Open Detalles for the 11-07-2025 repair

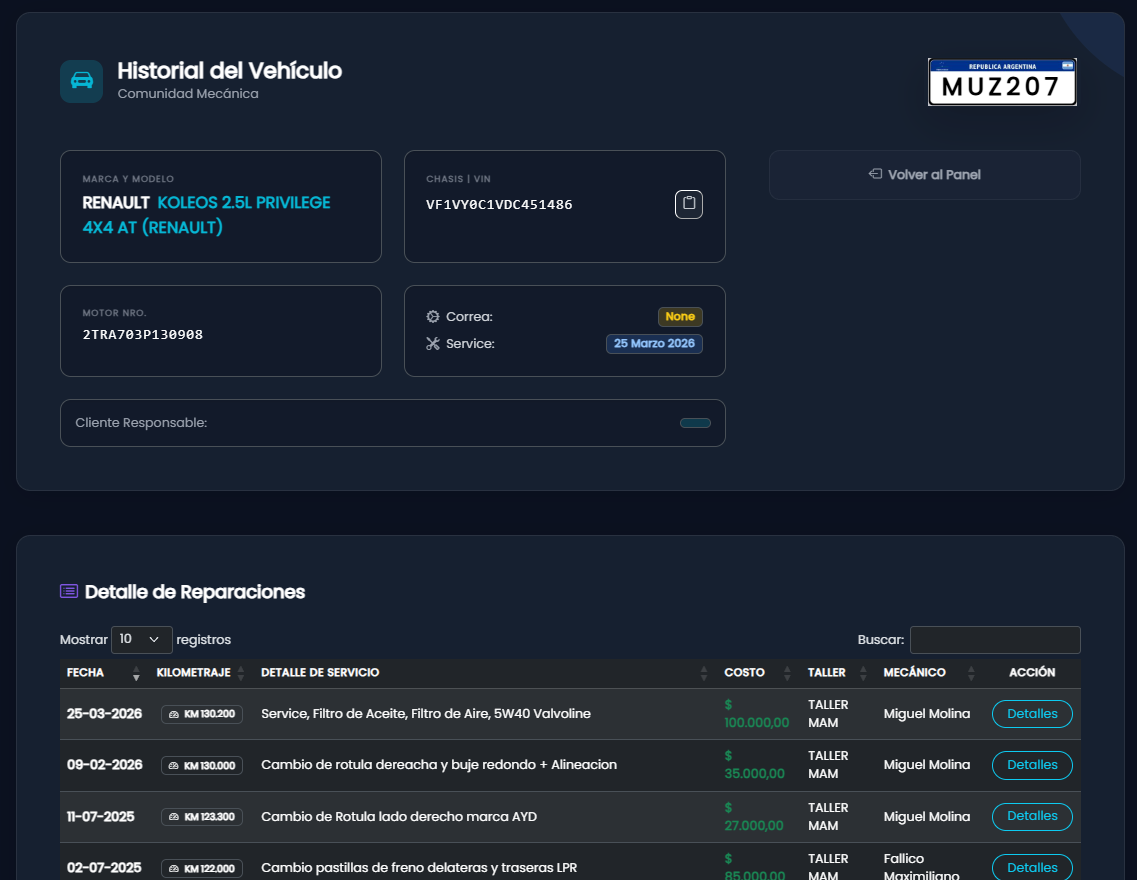tap(1032, 816)
